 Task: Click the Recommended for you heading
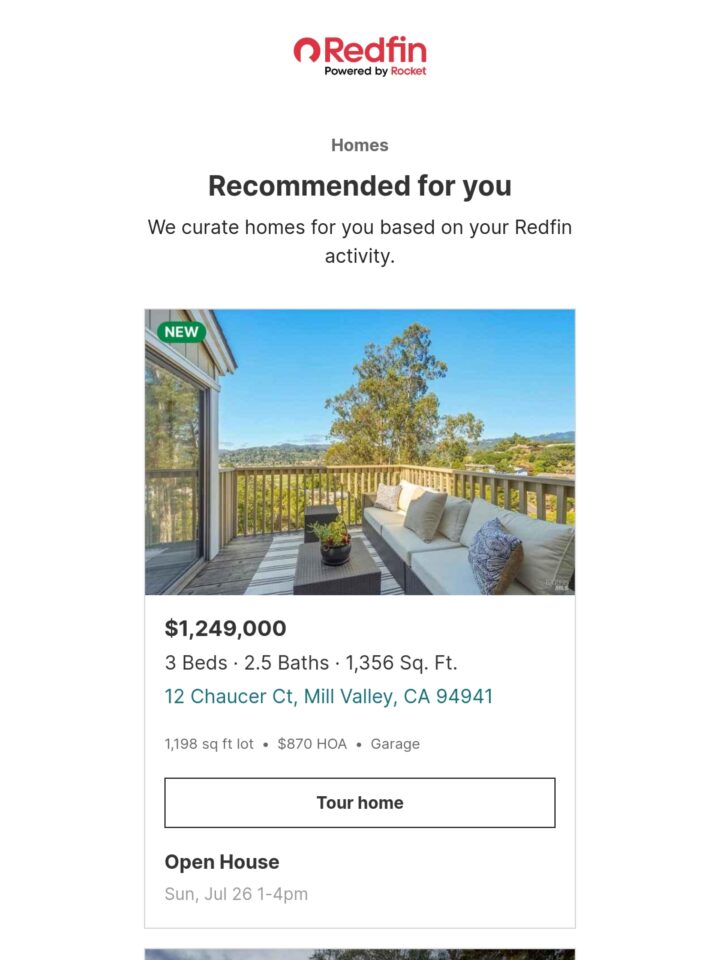click(x=360, y=186)
